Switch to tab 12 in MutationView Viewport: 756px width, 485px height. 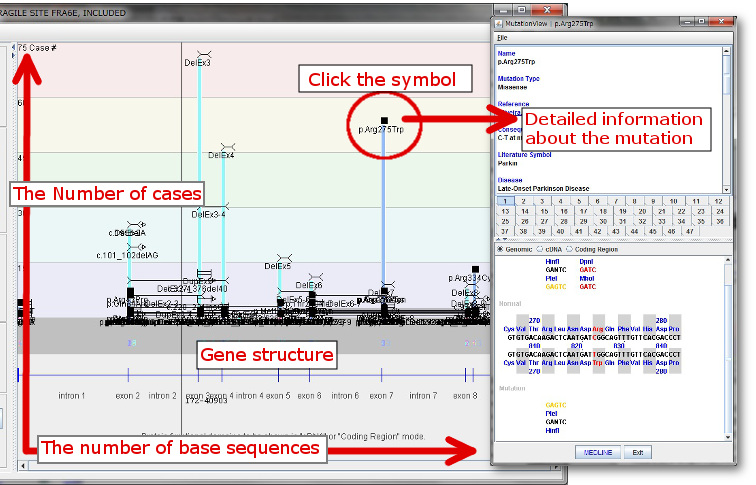click(718, 201)
